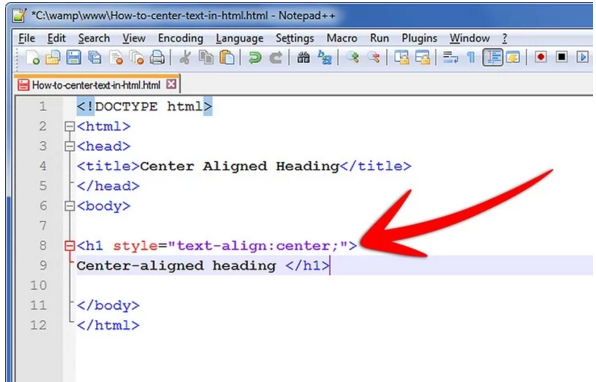The width and height of the screenshot is (596, 382).
Task: Toggle Word wrap toolbar button
Action: [450, 58]
